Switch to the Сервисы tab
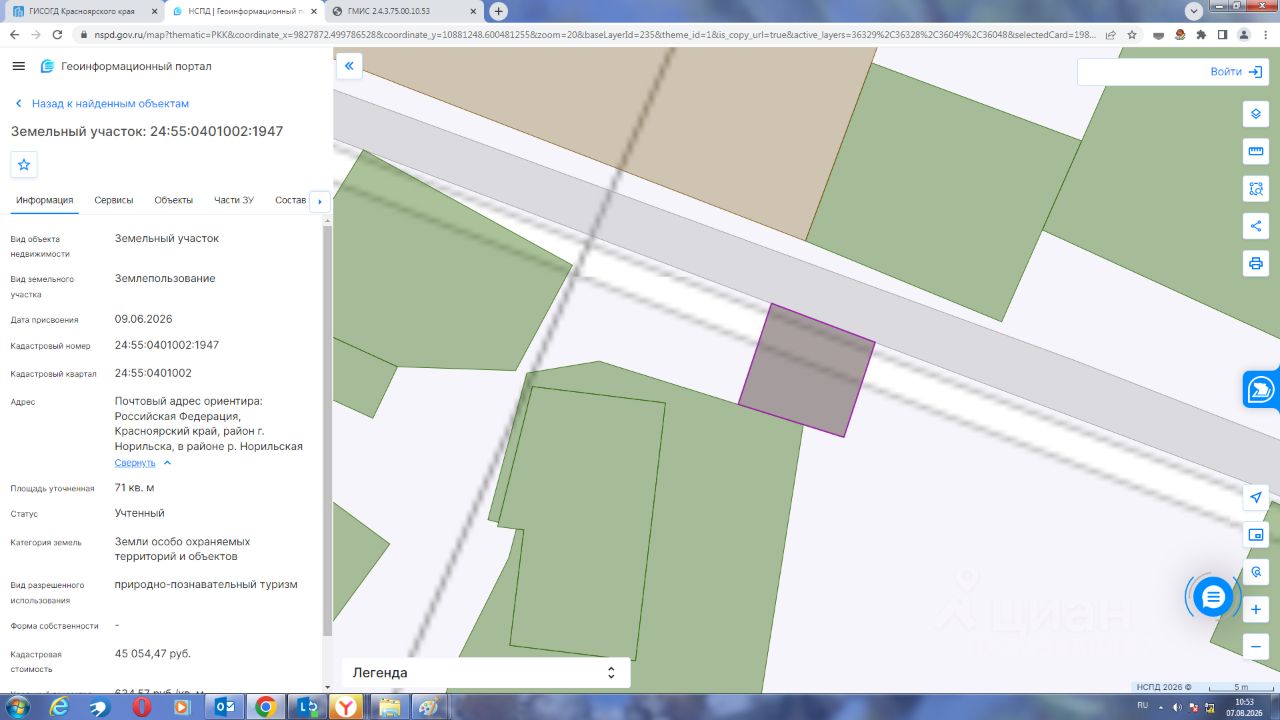 click(x=114, y=200)
